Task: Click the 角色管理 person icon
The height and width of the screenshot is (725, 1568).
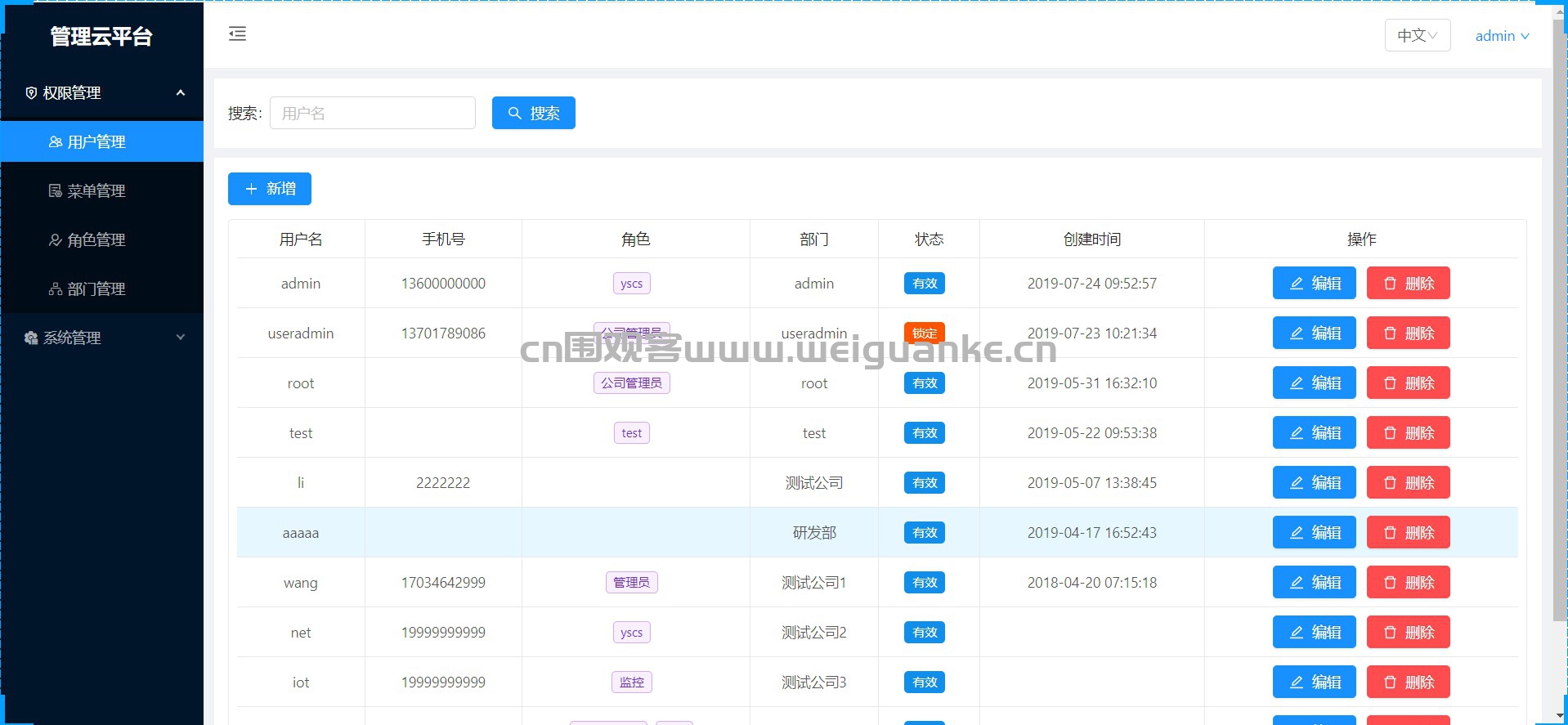Action: coord(56,240)
